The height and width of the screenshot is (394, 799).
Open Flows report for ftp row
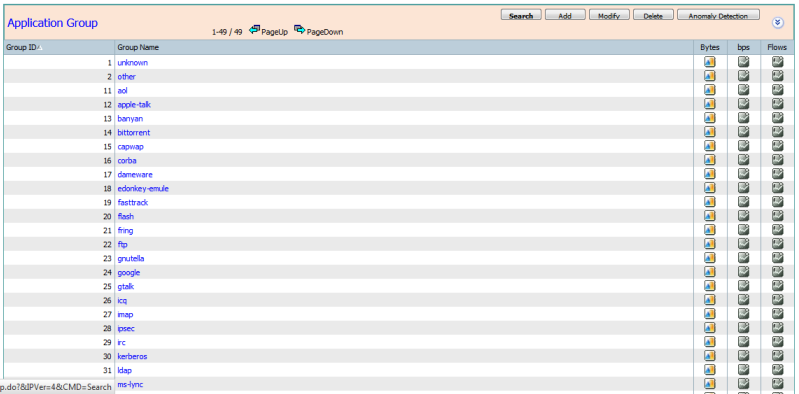pos(777,244)
